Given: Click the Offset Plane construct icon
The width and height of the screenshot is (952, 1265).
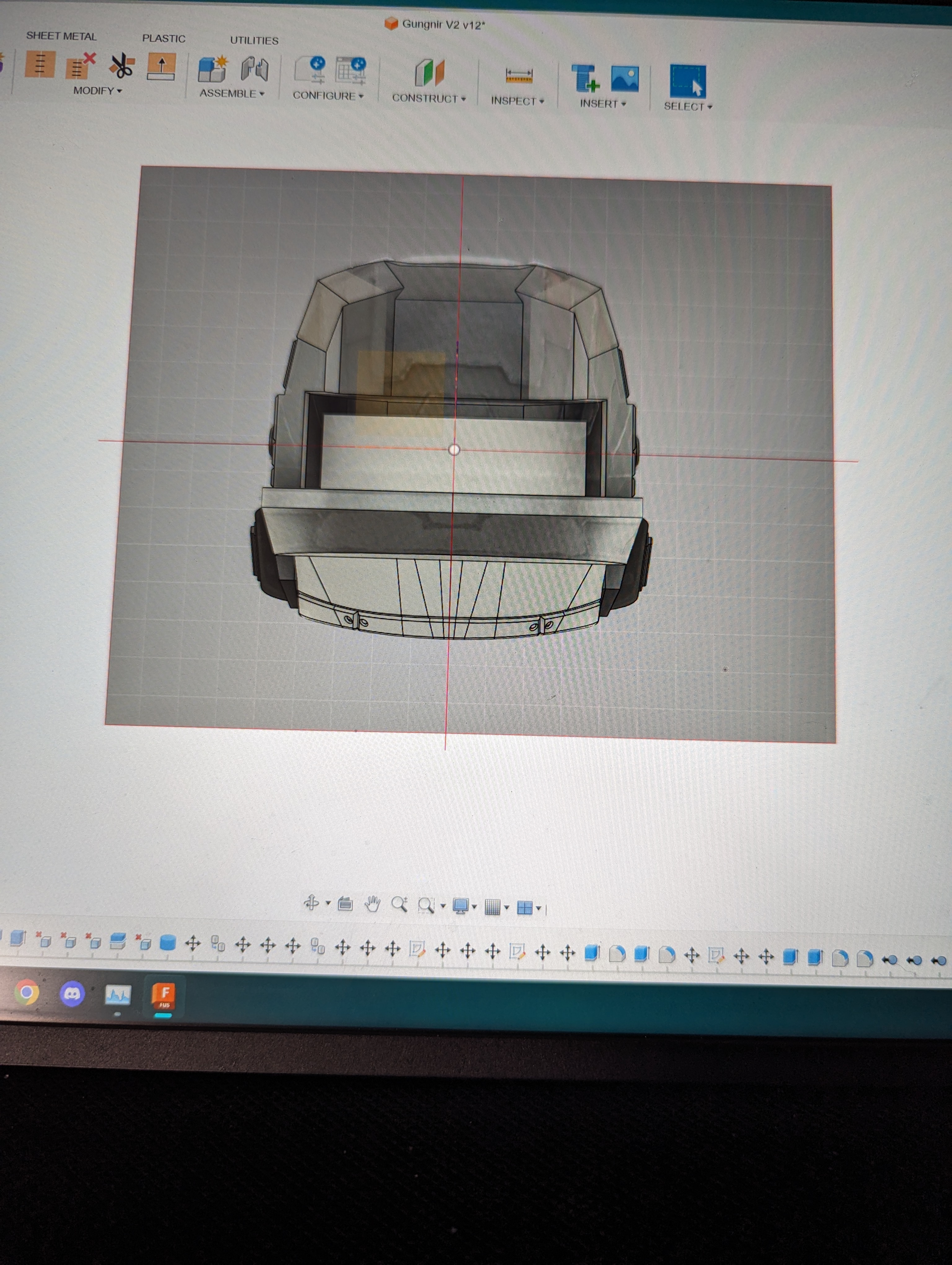Looking at the screenshot, I should (x=429, y=73).
